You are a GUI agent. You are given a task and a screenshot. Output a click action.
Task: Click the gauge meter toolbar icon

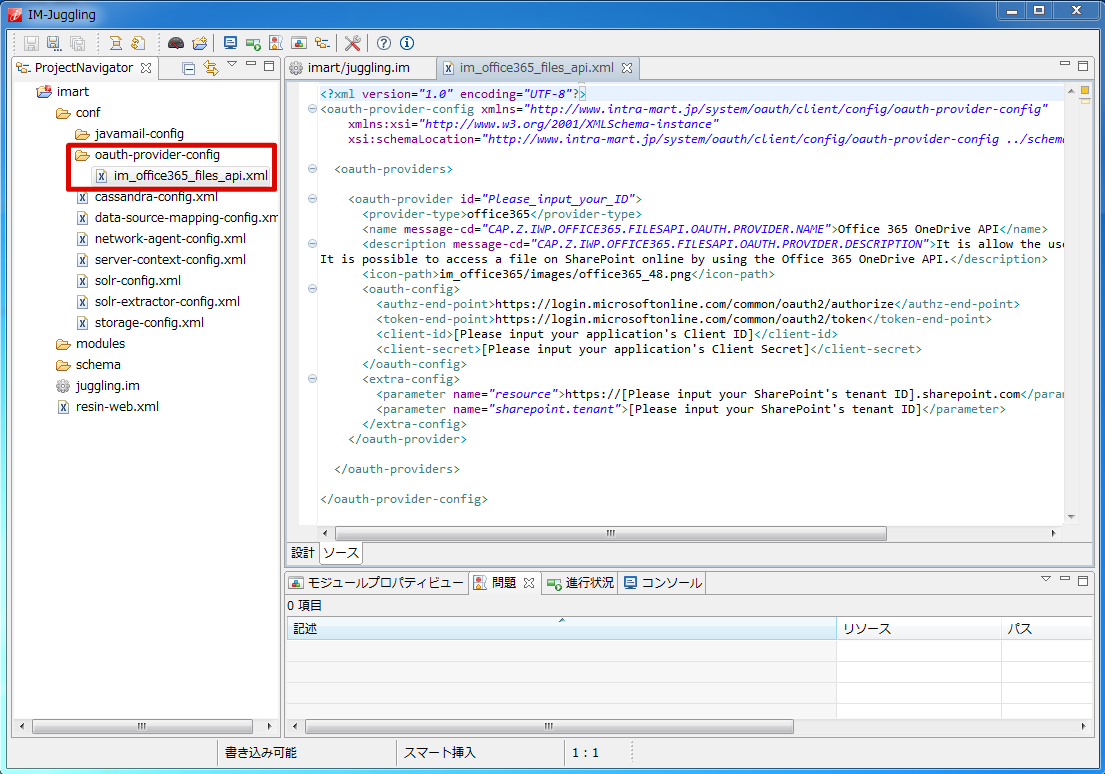(176, 44)
